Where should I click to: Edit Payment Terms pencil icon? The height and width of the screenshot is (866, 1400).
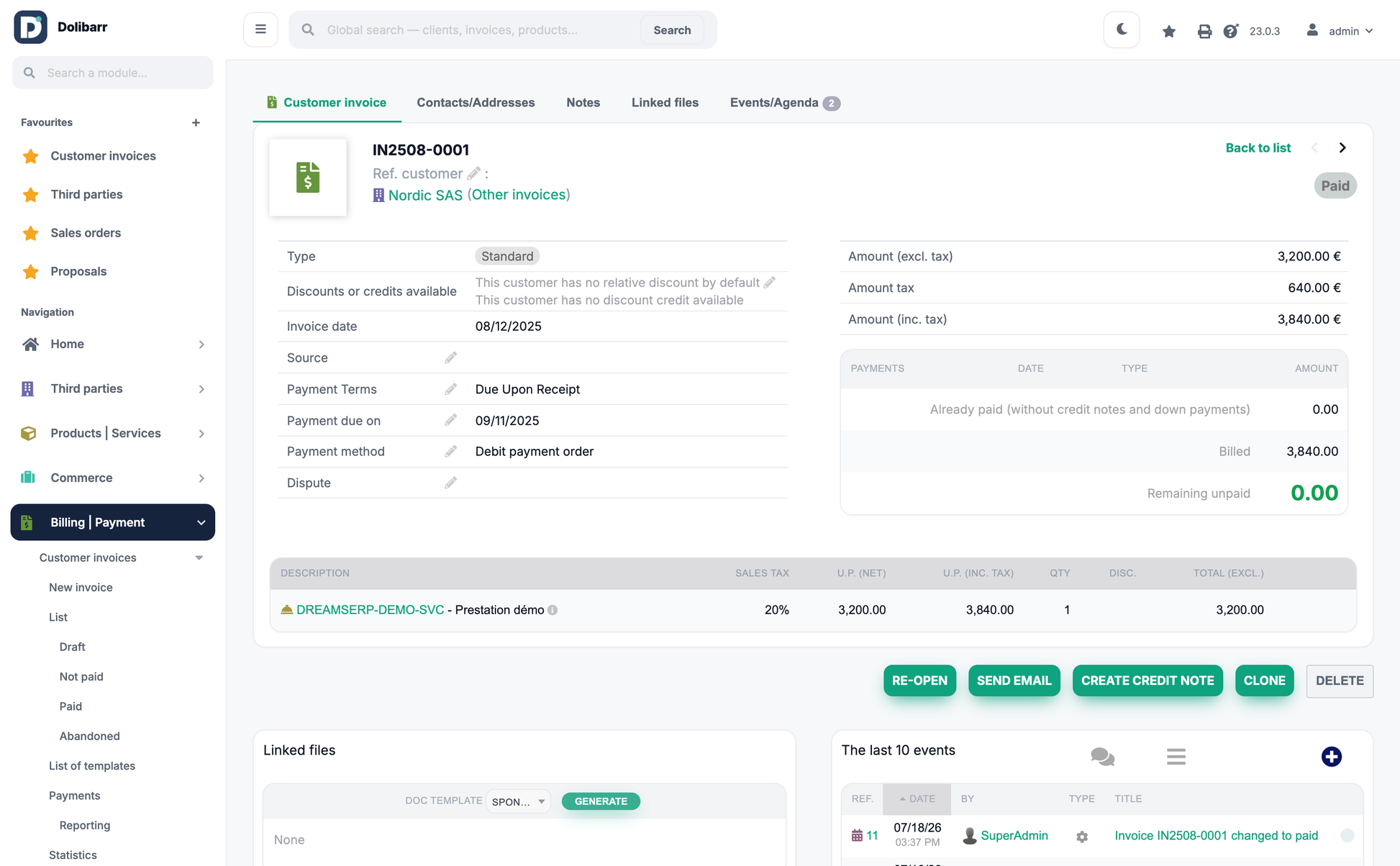[x=450, y=389]
